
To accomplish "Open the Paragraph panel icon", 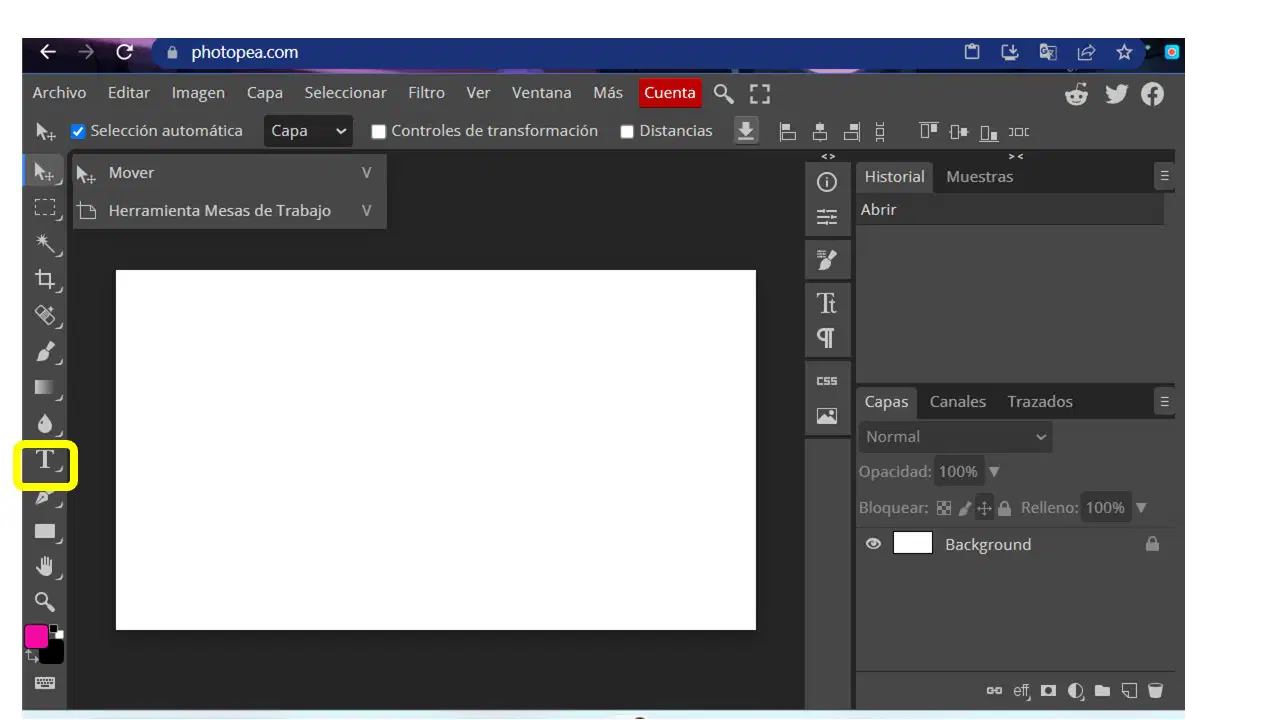I will 827,338.
